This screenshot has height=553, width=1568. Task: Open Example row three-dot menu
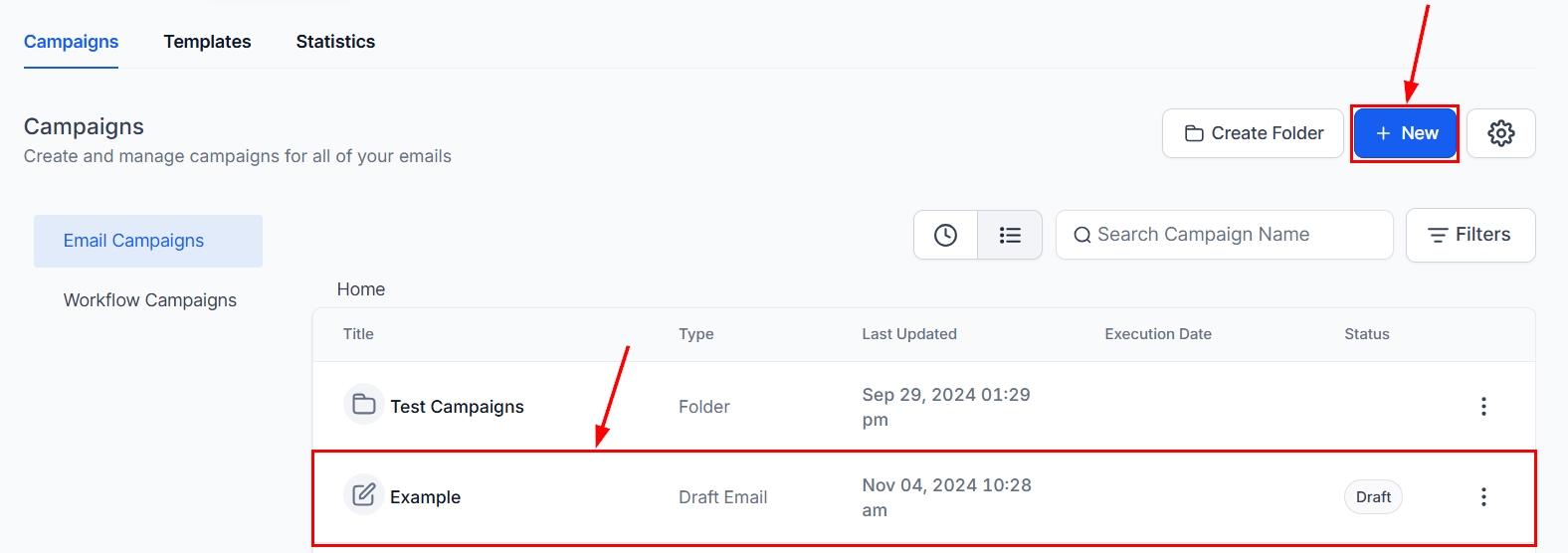coord(1482,496)
